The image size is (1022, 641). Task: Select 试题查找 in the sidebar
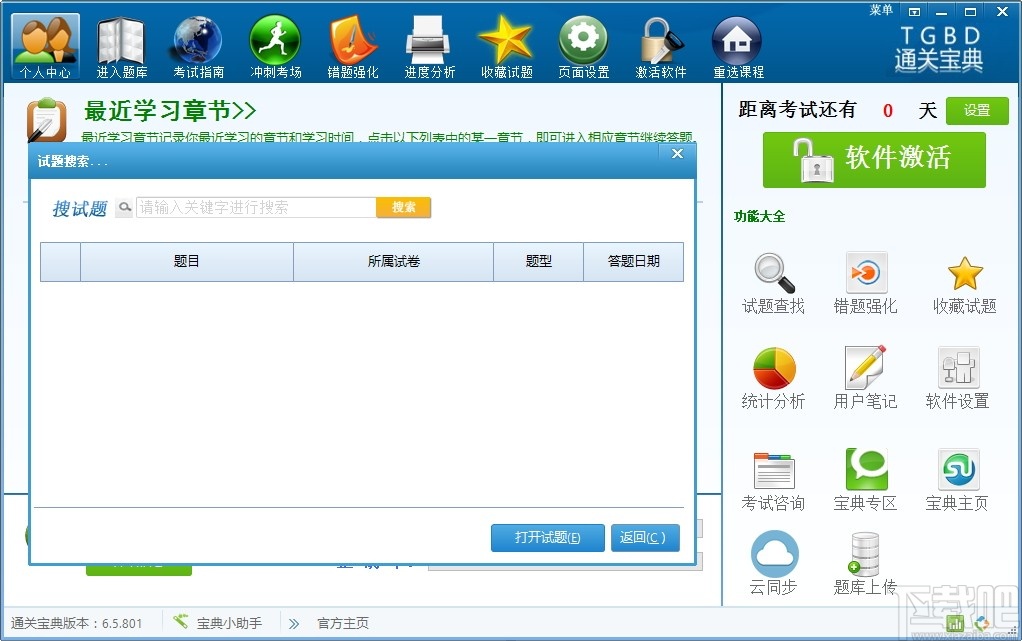772,283
